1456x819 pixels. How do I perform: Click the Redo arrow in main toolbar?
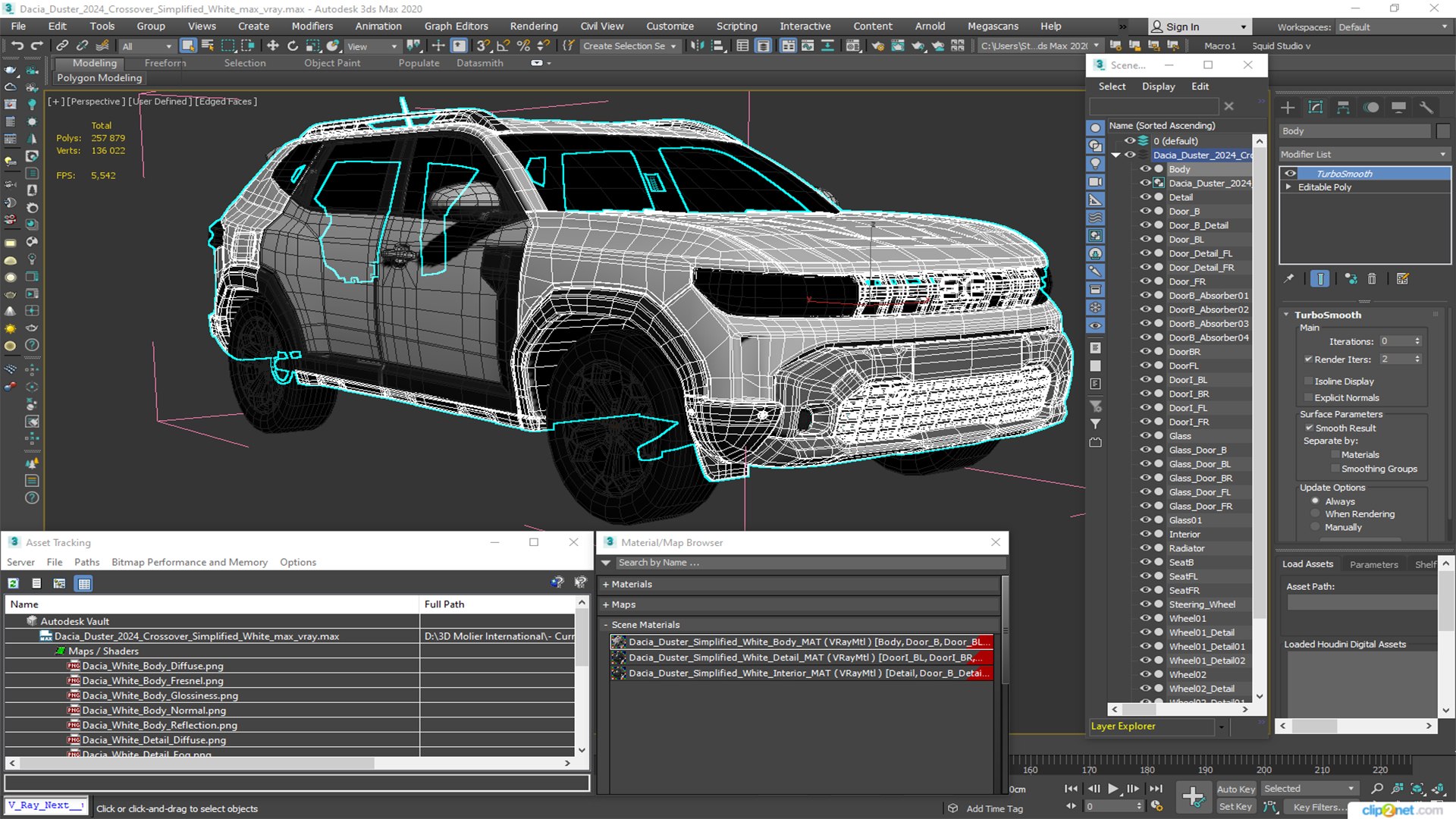coord(36,46)
